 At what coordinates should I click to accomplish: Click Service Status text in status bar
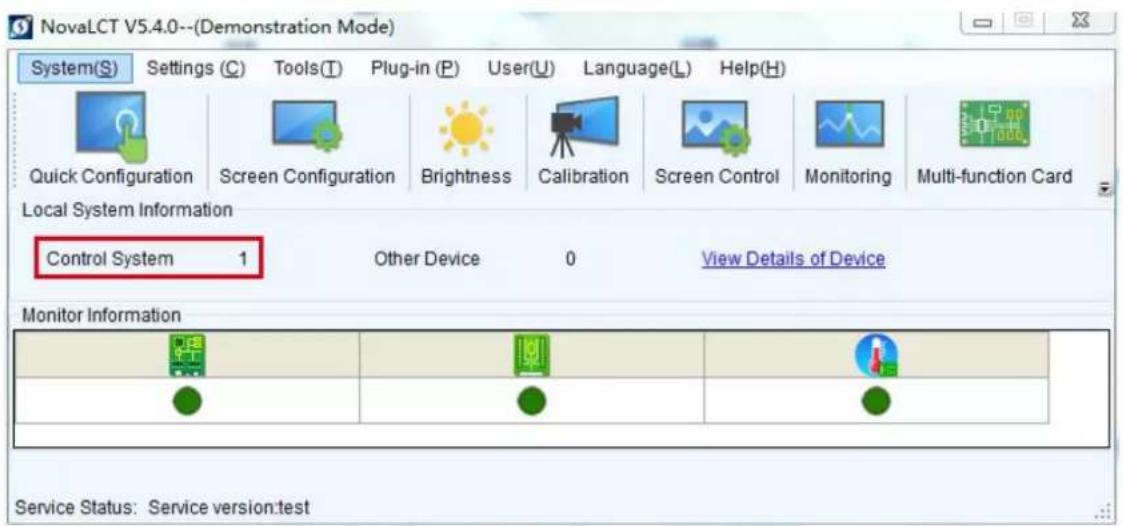coord(163,508)
